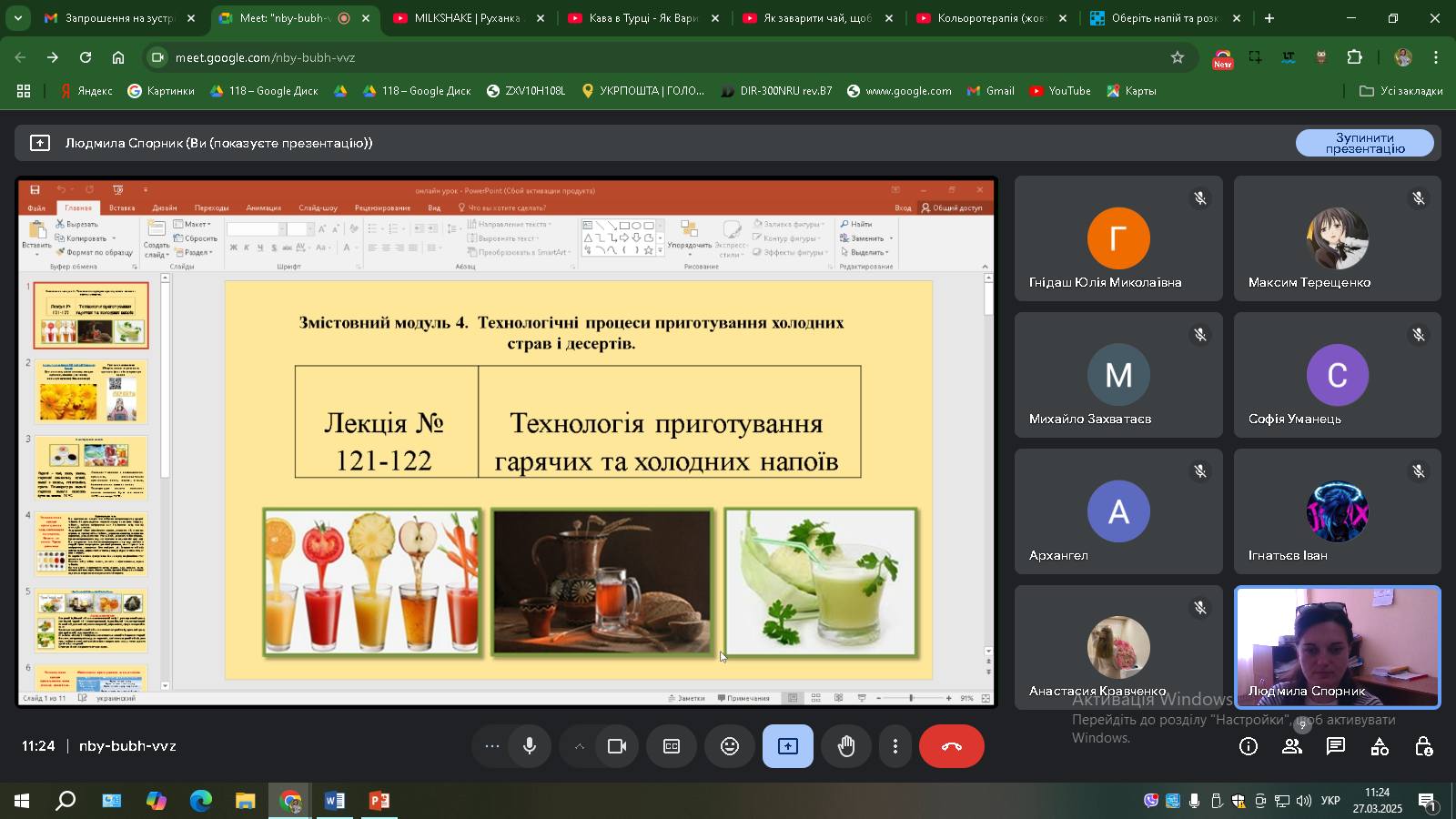This screenshot has height=819, width=1456.
Task: Expand audio settings arrow beside camera
Action: click(579, 746)
